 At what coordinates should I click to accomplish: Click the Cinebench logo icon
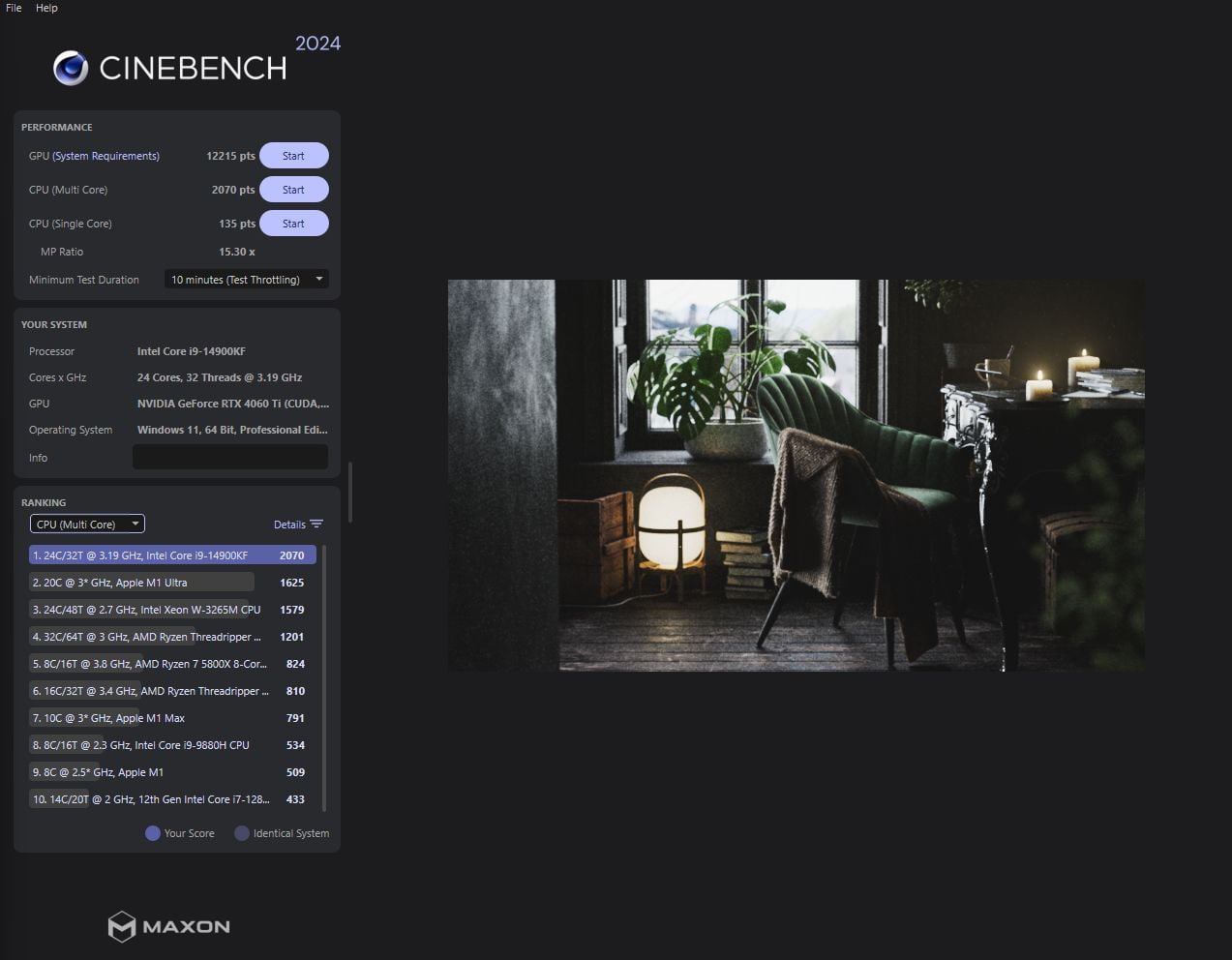[x=71, y=68]
